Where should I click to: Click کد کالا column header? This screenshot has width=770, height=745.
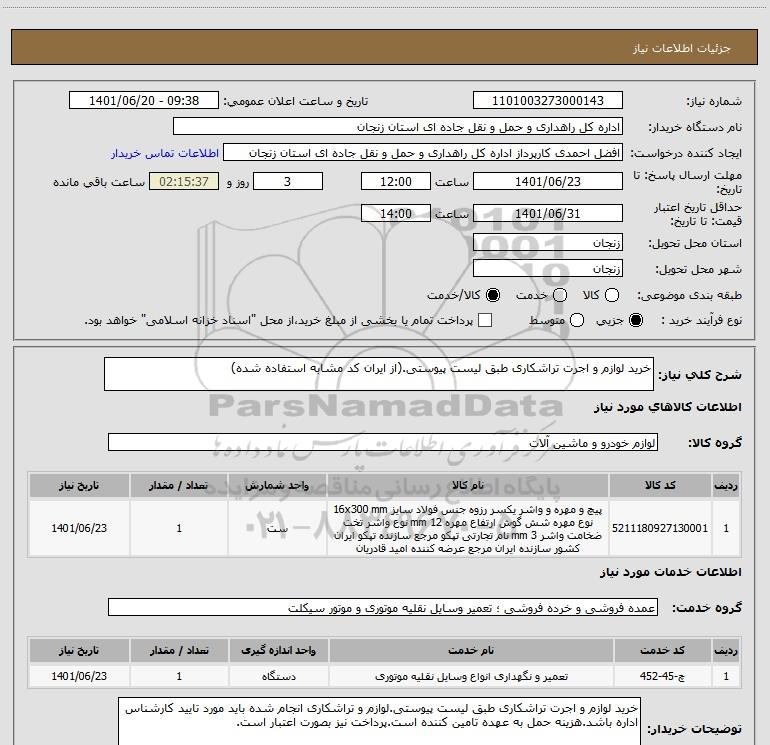point(660,485)
